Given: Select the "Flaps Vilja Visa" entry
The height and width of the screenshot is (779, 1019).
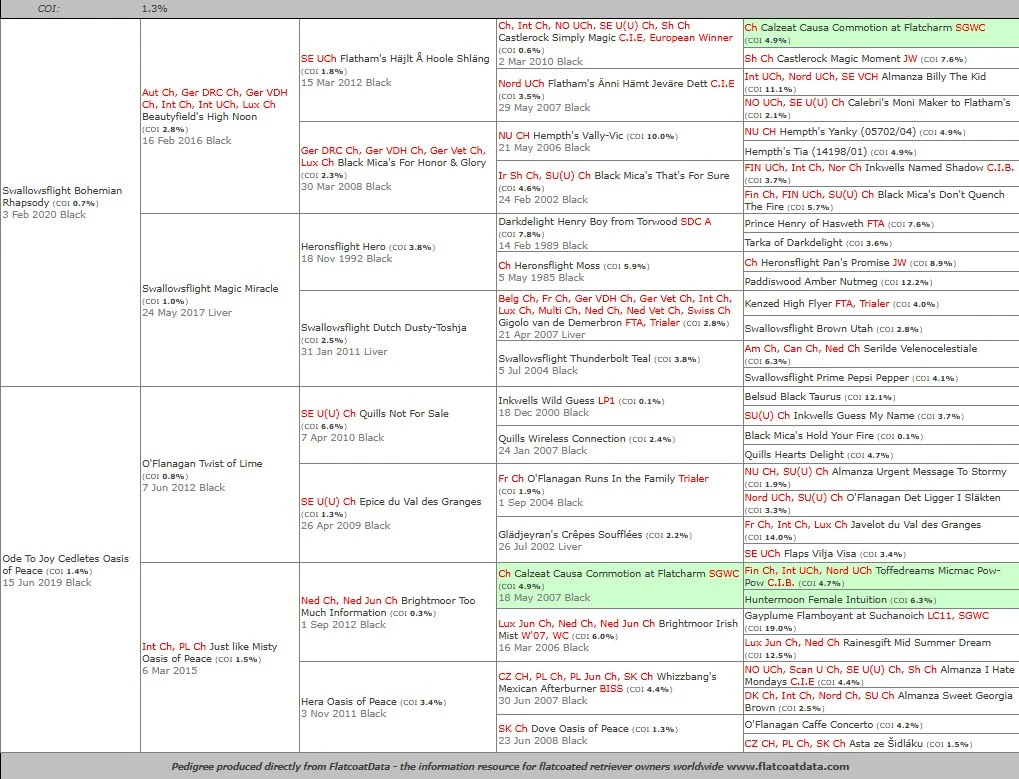Looking at the screenshot, I should 819,554.
